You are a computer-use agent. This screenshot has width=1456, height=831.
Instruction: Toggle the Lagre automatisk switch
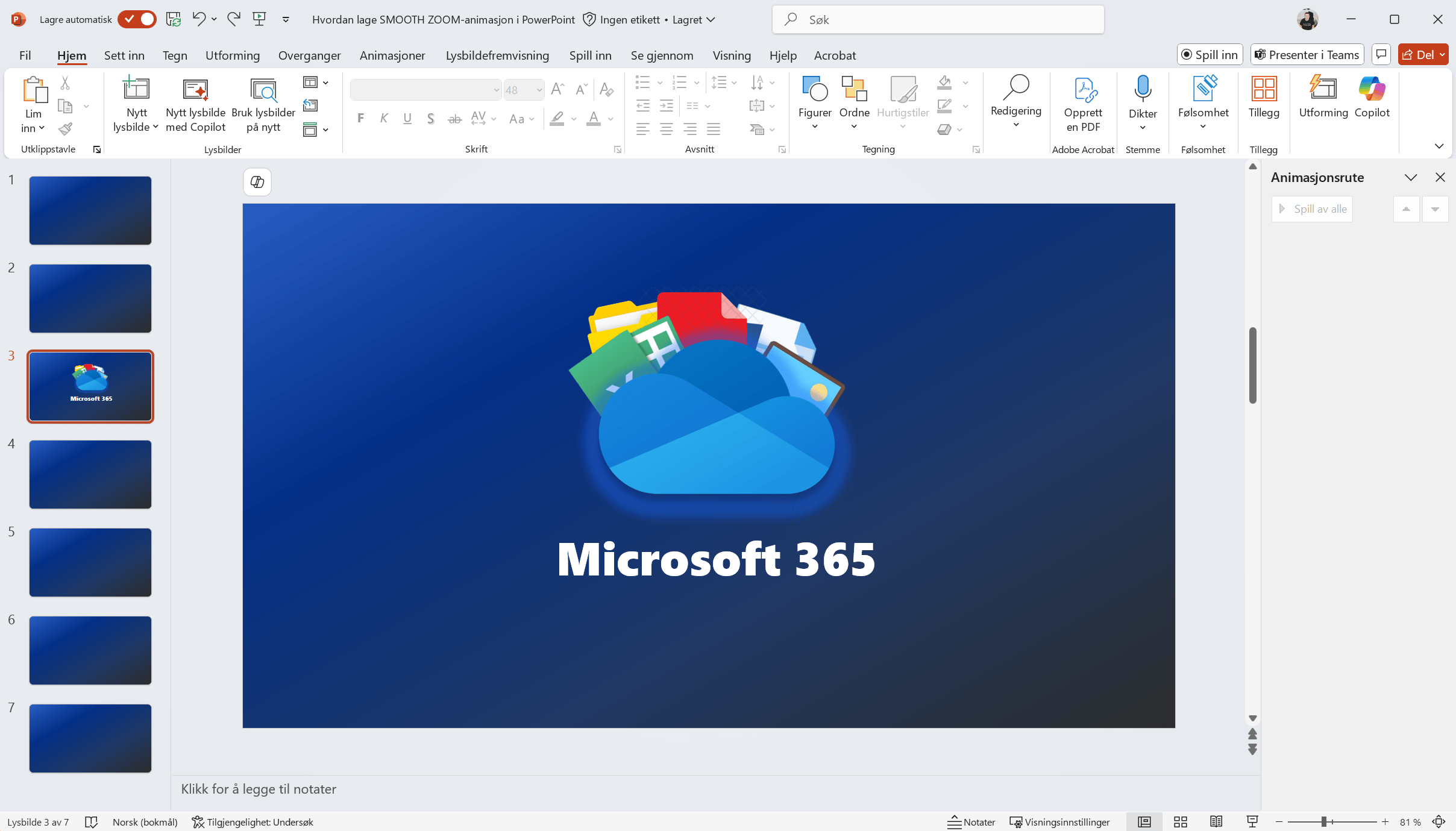point(137,19)
